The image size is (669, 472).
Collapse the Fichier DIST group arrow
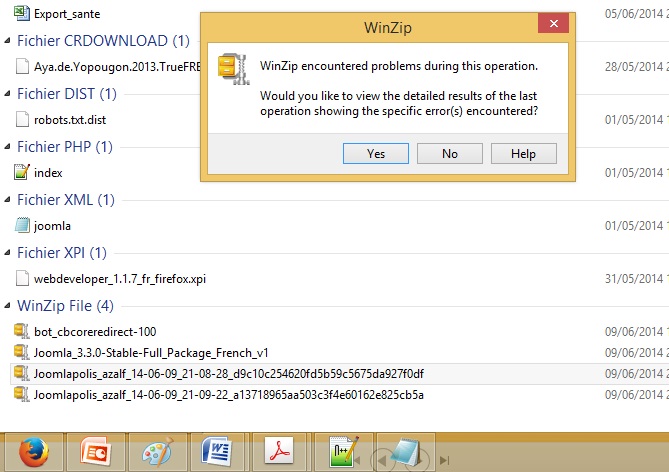pyautogui.click(x=7, y=94)
